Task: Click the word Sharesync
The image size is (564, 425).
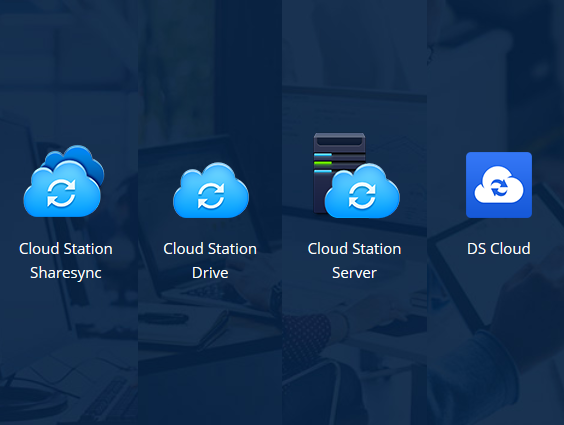Action: pyautogui.click(x=66, y=273)
